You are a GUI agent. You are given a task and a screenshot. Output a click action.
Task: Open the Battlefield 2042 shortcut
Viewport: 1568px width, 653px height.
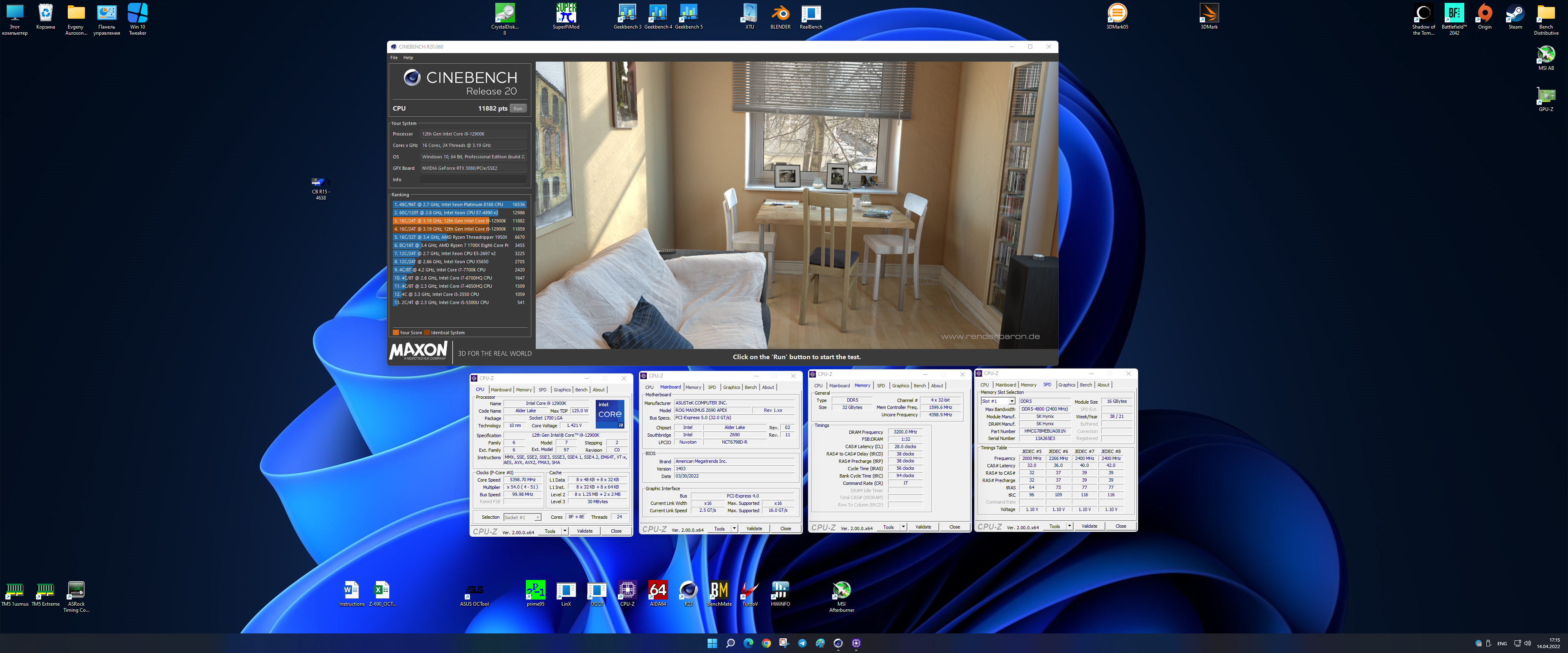click(x=1454, y=19)
